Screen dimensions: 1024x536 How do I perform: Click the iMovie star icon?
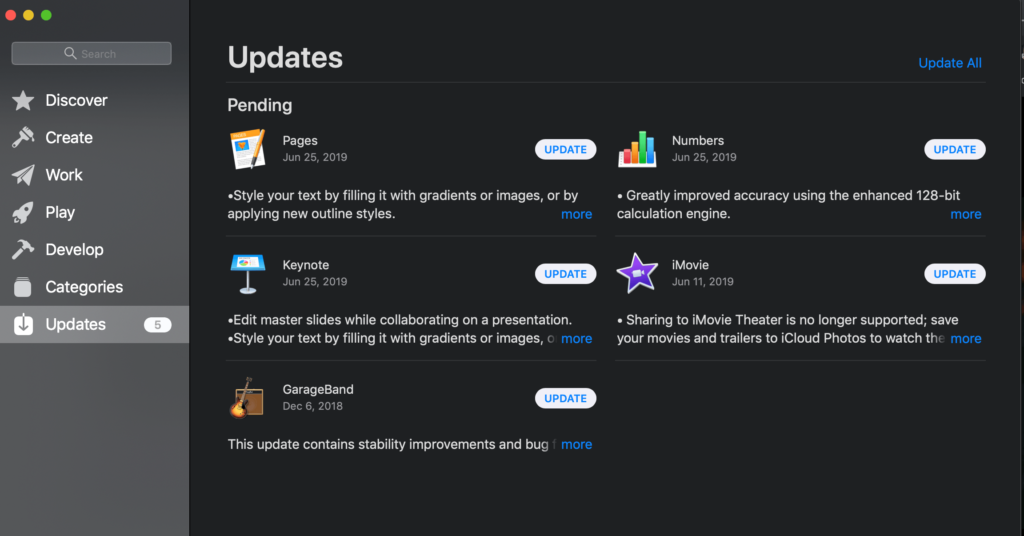[636, 273]
